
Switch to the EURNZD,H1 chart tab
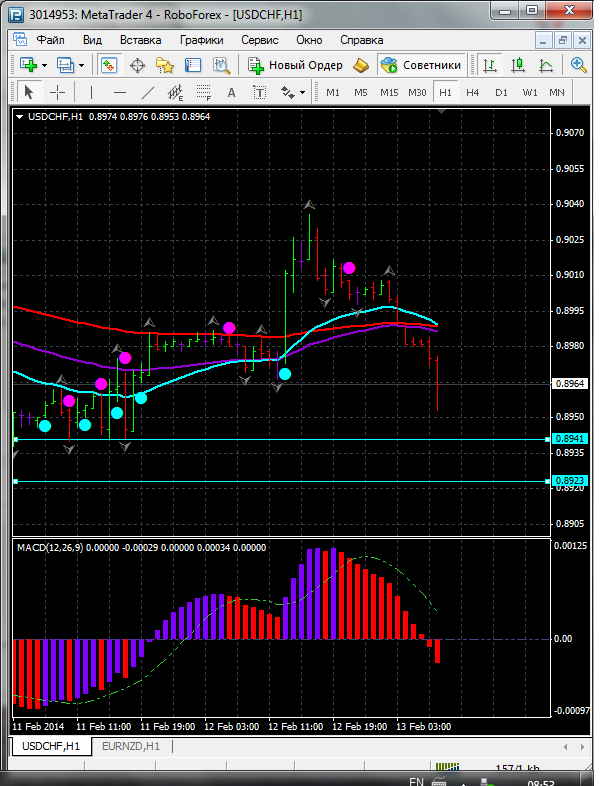(x=132, y=746)
